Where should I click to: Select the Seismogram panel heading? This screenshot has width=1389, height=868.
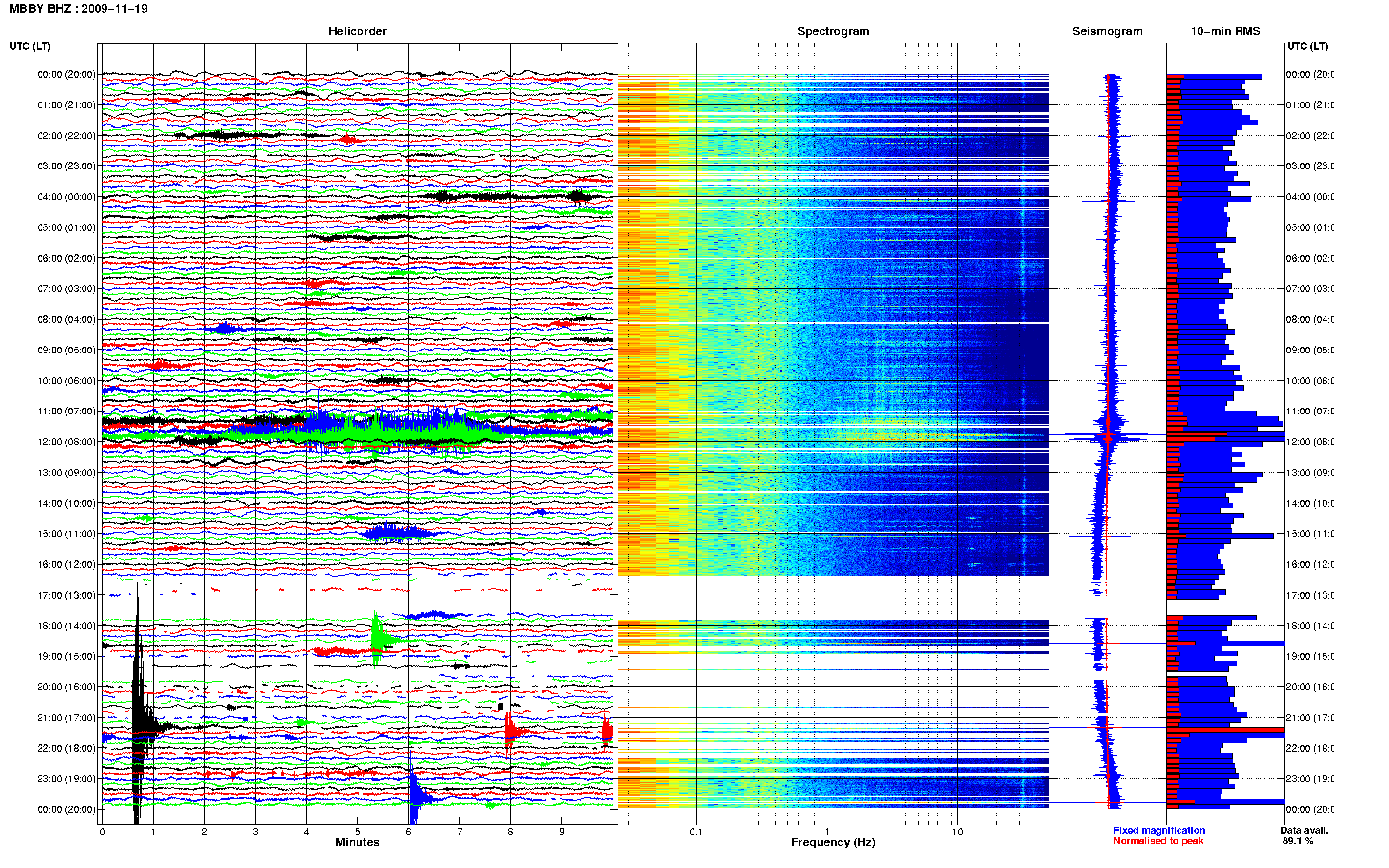[1107, 31]
